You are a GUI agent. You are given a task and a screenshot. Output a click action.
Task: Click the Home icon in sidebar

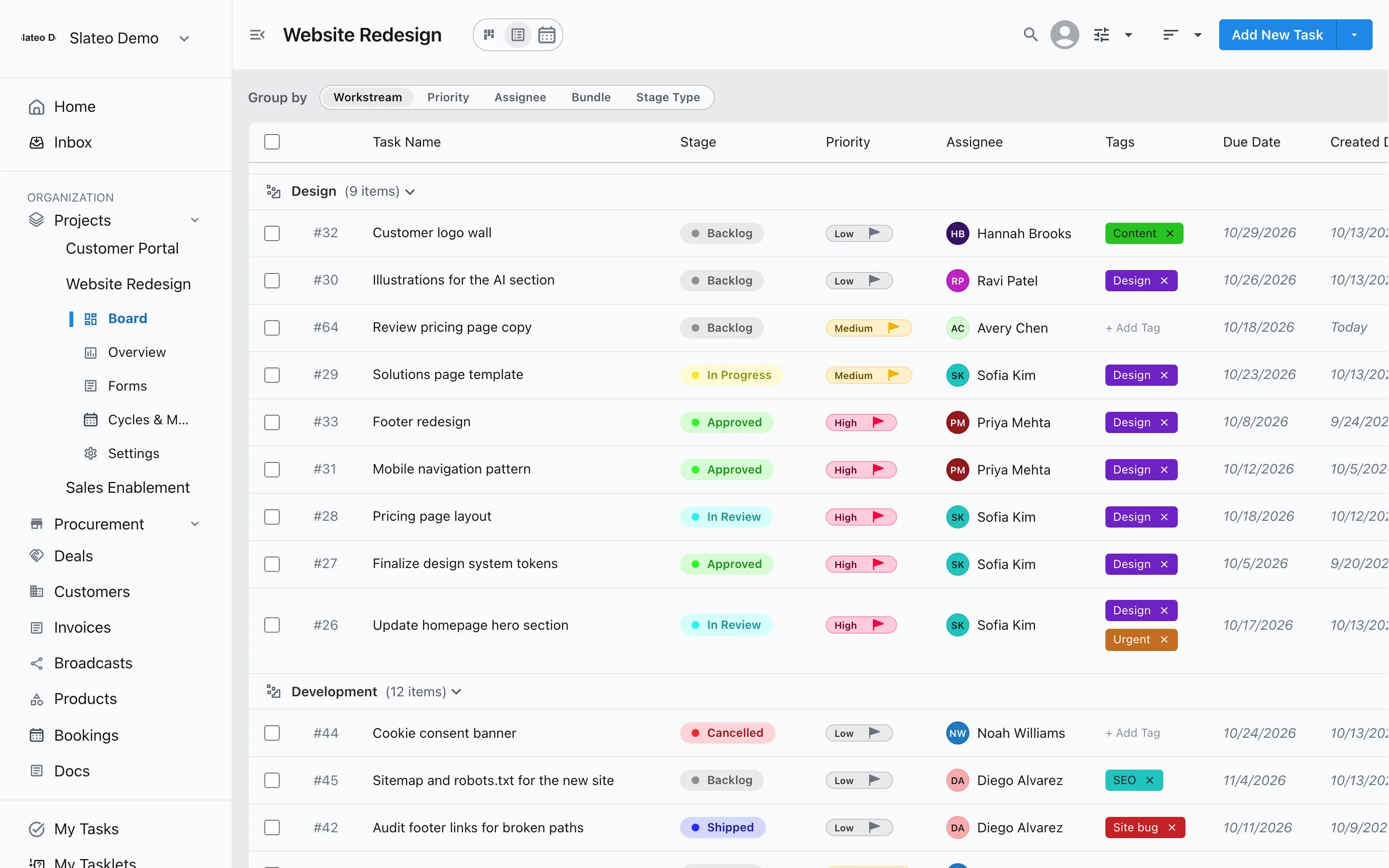(37, 107)
